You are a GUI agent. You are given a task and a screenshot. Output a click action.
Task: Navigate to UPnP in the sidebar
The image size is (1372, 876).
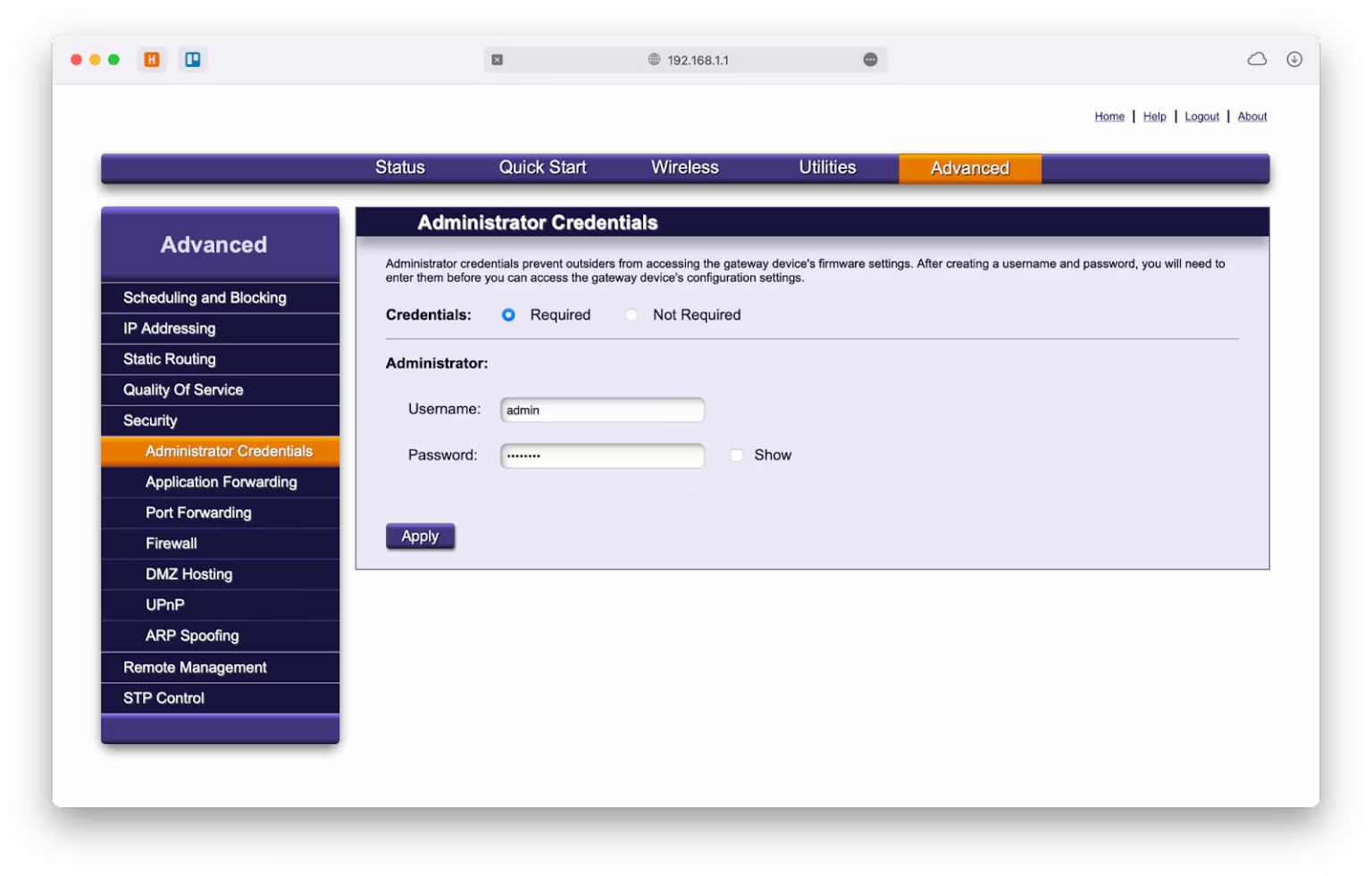point(164,605)
